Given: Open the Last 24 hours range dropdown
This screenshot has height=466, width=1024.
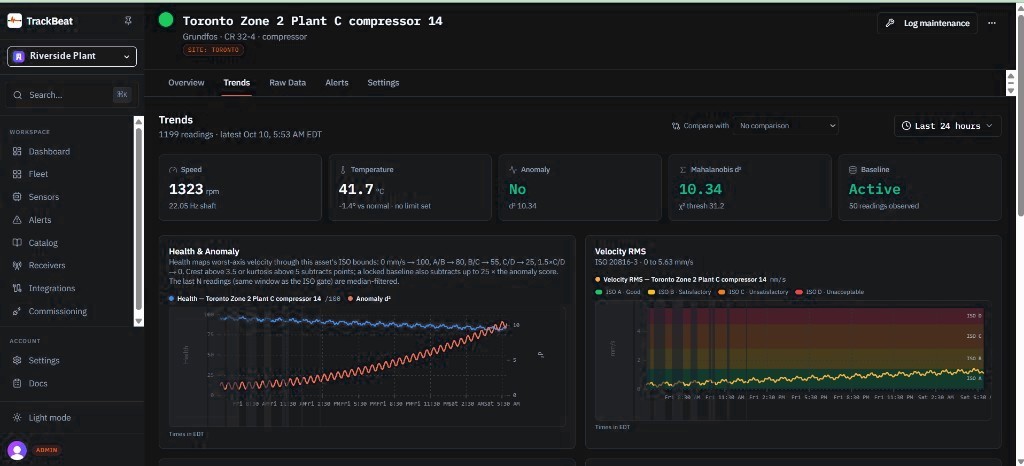Looking at the screenshot, I should click(x=948, y=126).
